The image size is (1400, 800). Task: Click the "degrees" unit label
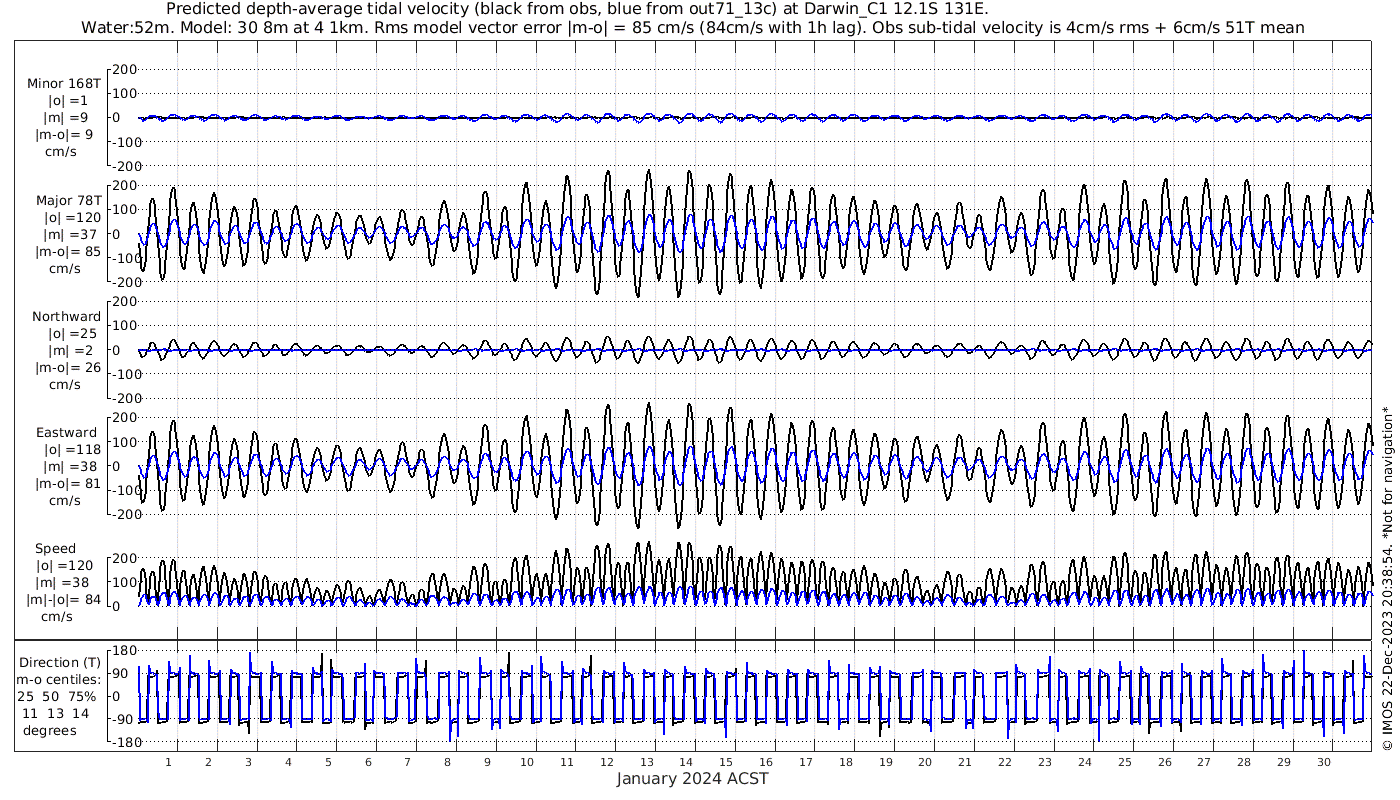tap(50, 730)
